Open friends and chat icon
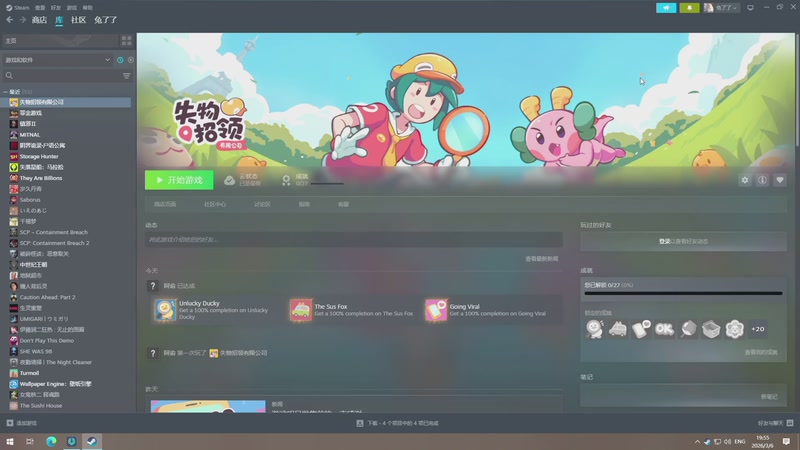Viewport: 800px width, 450px height. click(x=790, y=423)
